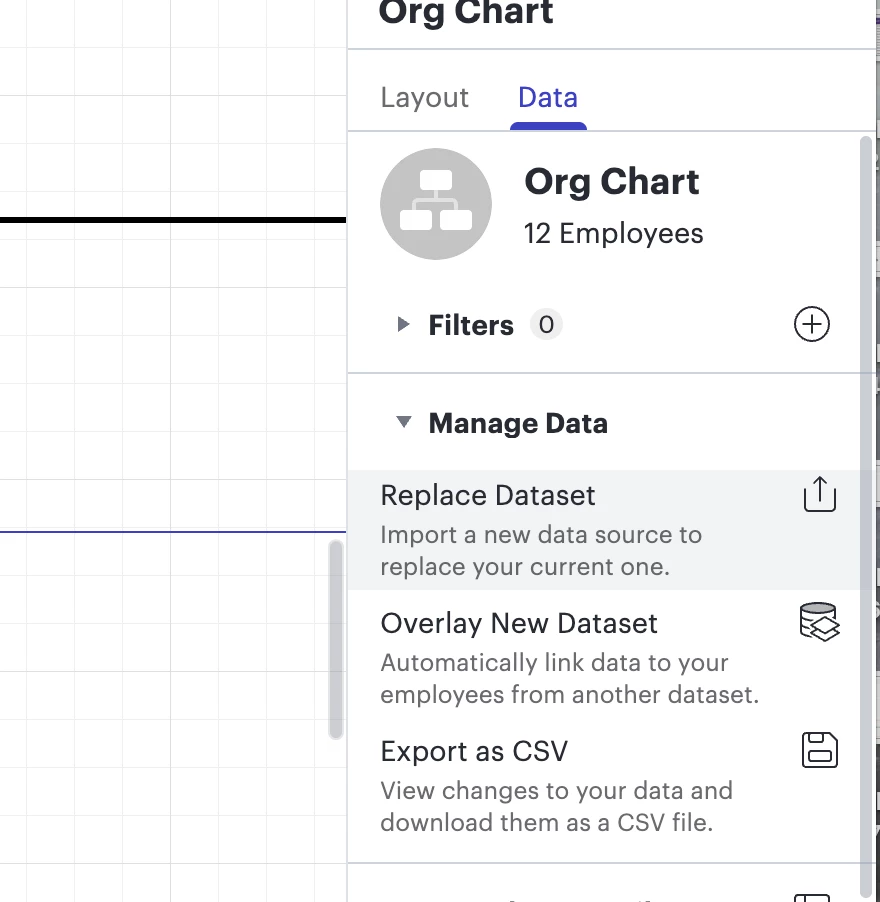Click the Filters count badge showing 0
The width and height of the screenshot is (880, 902).
[x=546, y=324]
